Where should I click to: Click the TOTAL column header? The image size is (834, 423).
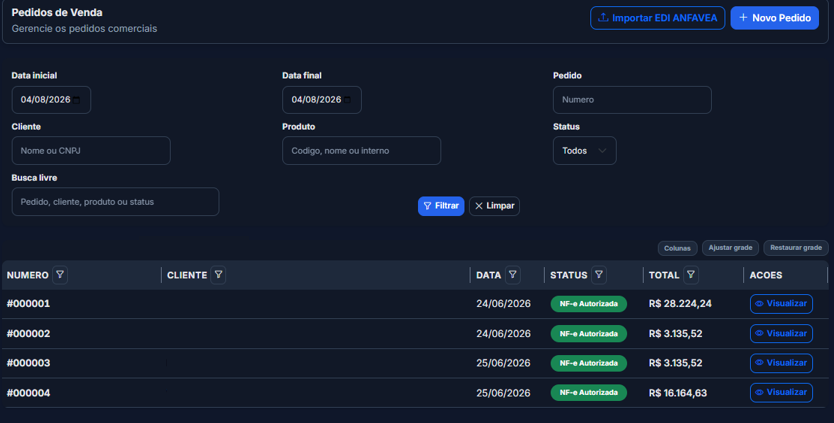[664, 275]
